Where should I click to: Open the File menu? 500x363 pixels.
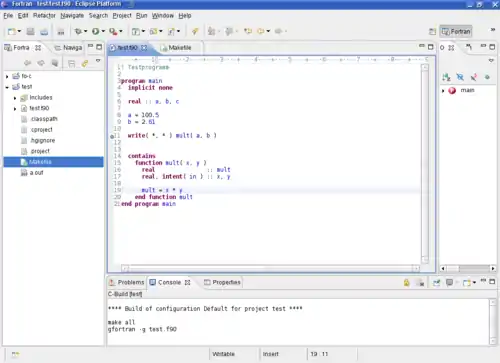[x=8, y=16]
